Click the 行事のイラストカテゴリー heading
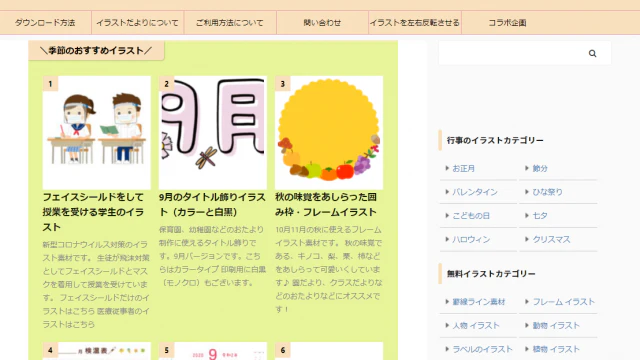 tap(495, 140)
